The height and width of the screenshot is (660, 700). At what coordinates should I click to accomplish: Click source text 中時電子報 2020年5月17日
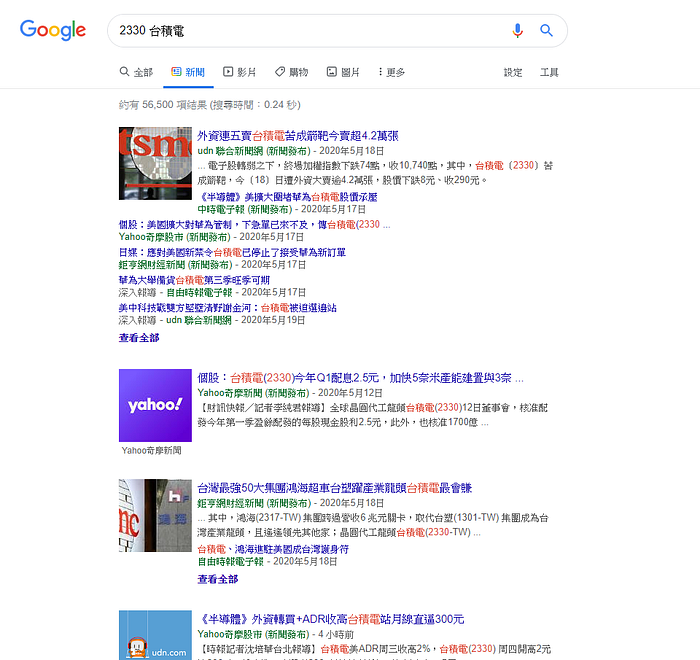pyautogui.click(x=282, y=209)
